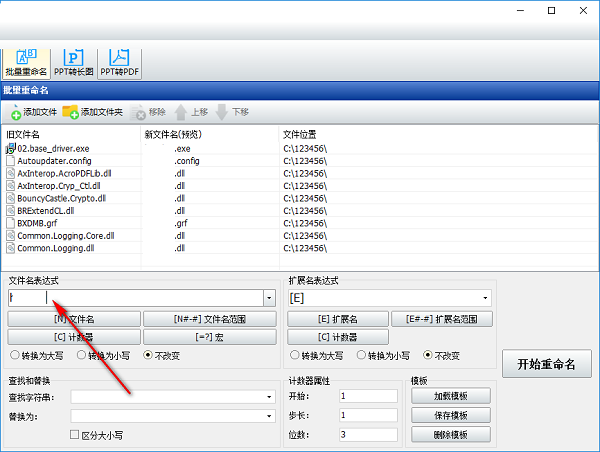Enable the 区分大小写 checkbox
Viewport: 600px width, 452px height.
75,435
